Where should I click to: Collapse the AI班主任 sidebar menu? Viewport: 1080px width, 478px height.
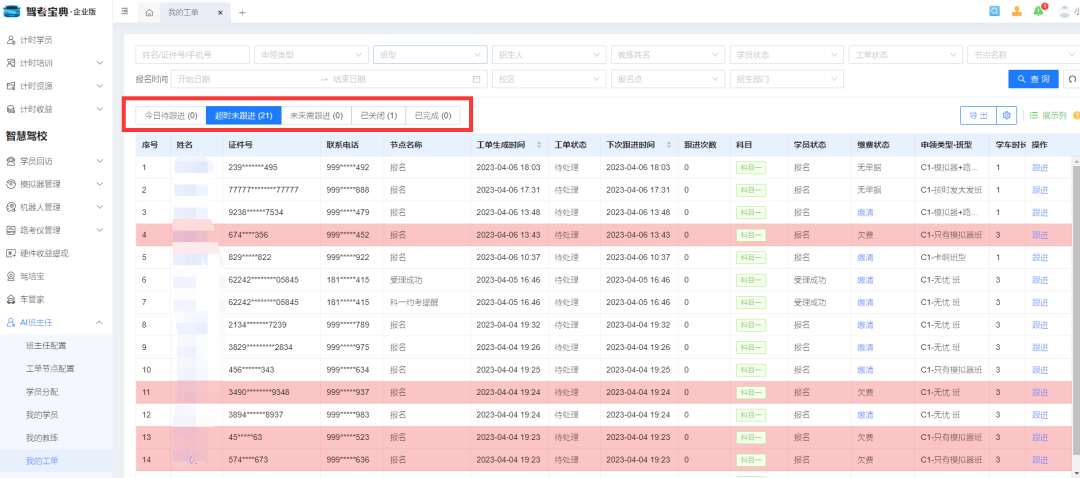[56, 322]
